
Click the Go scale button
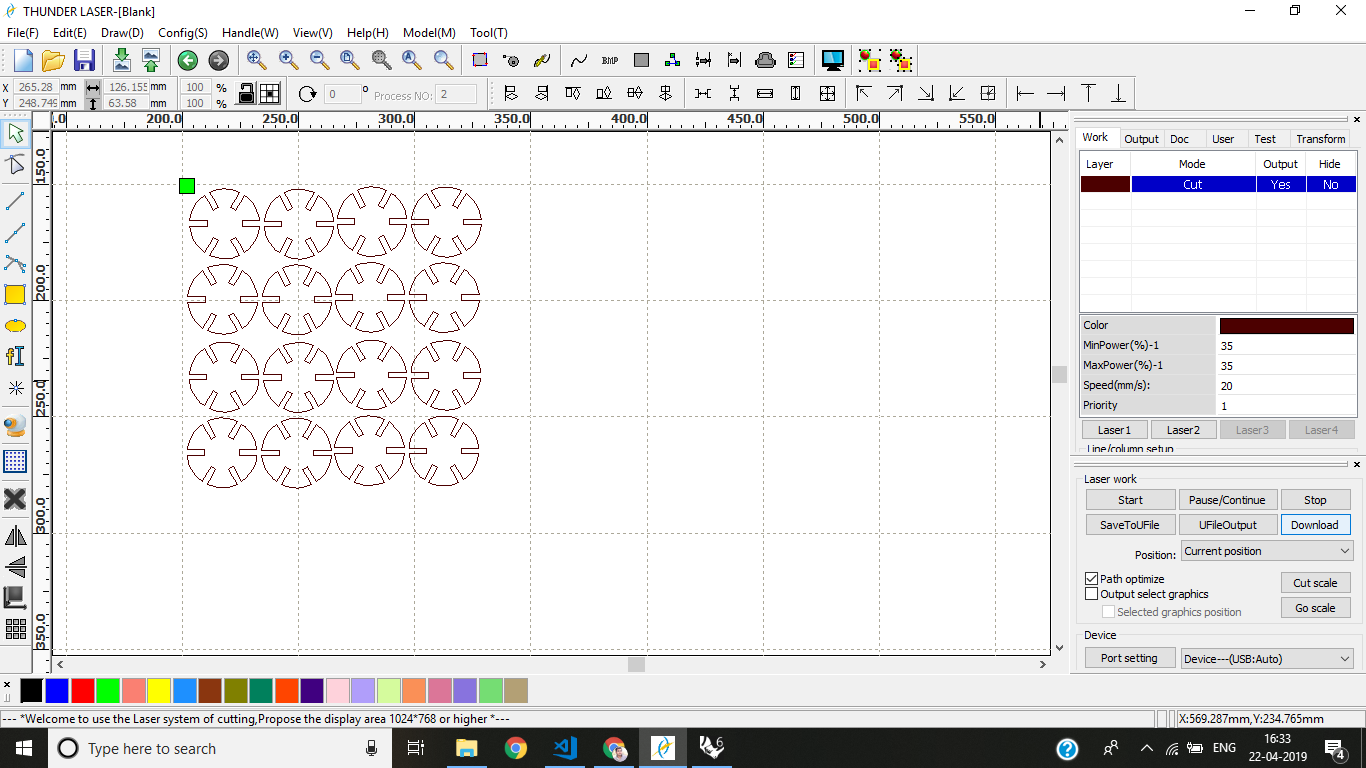tap(1315, 608)
